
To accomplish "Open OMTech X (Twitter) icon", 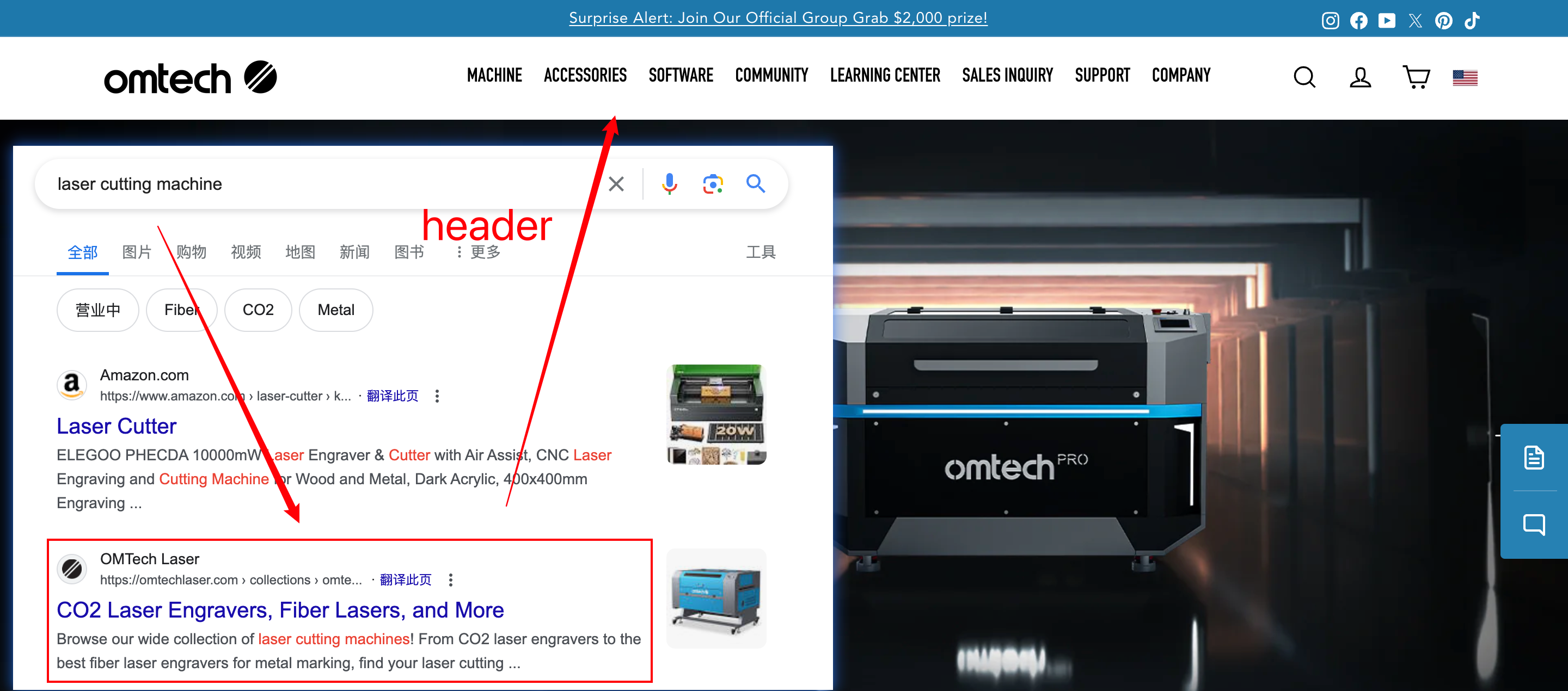I will point(1415,21).
